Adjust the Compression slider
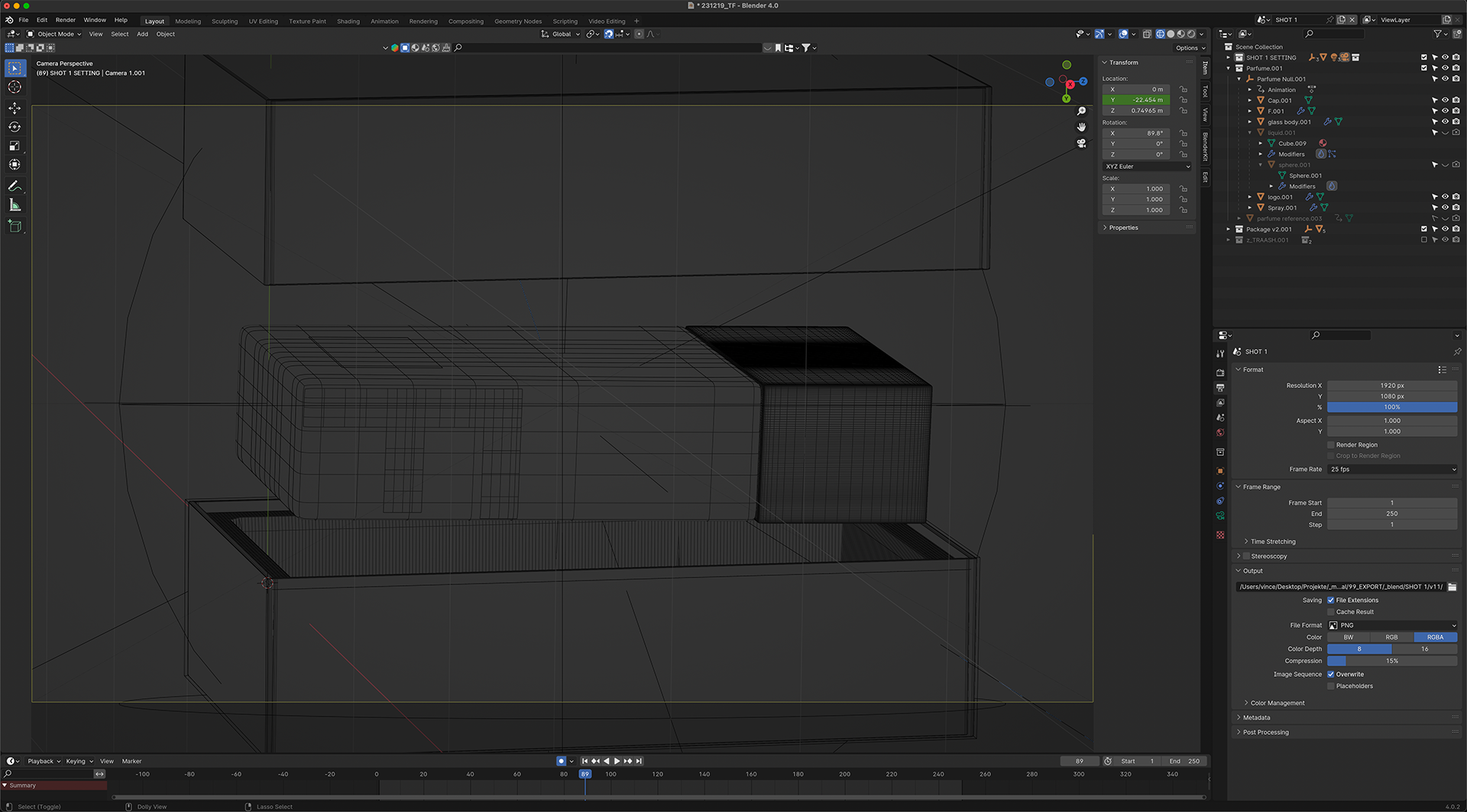 point(1391,661)
